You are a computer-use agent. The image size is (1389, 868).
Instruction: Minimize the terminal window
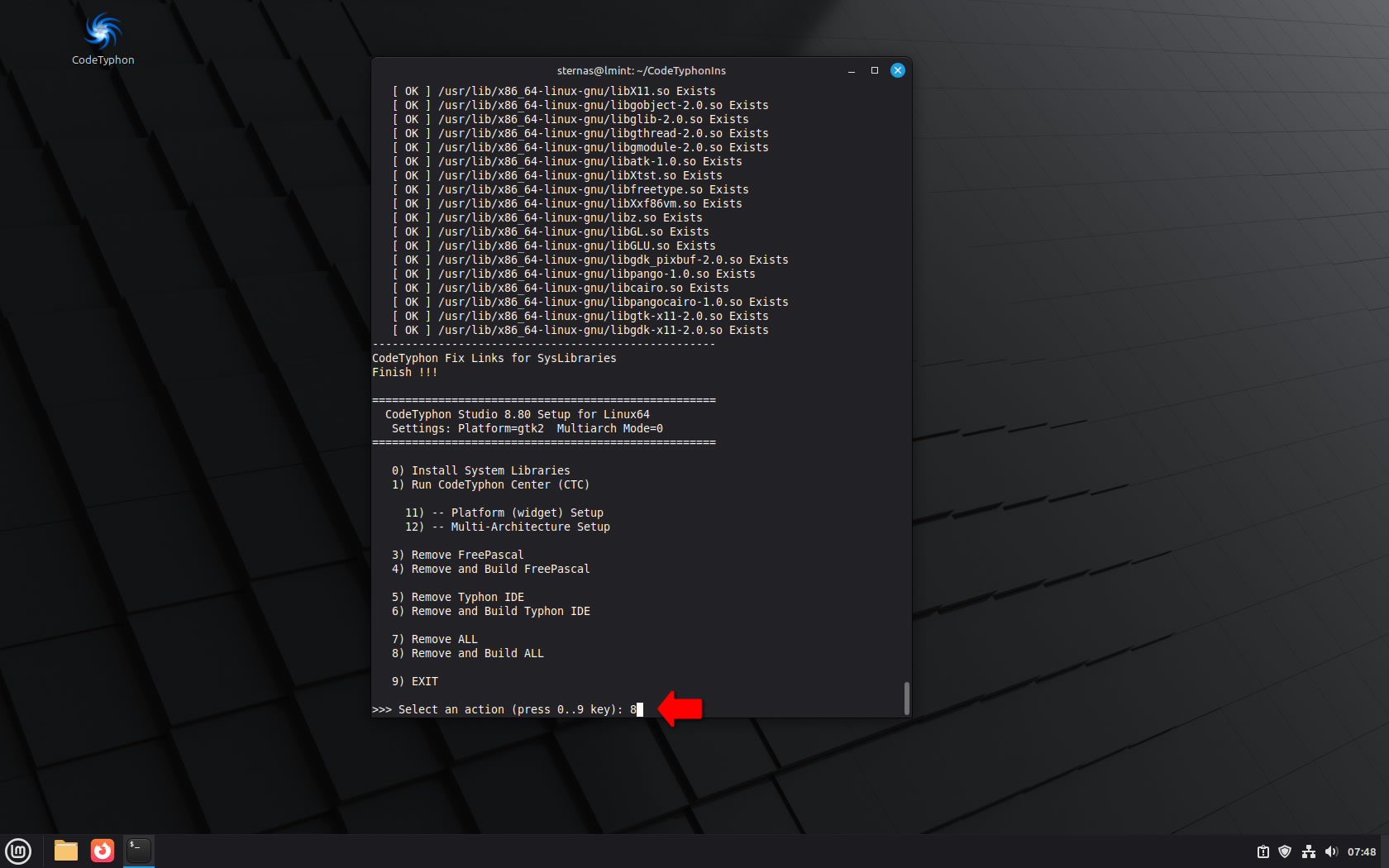pos(852,70)
